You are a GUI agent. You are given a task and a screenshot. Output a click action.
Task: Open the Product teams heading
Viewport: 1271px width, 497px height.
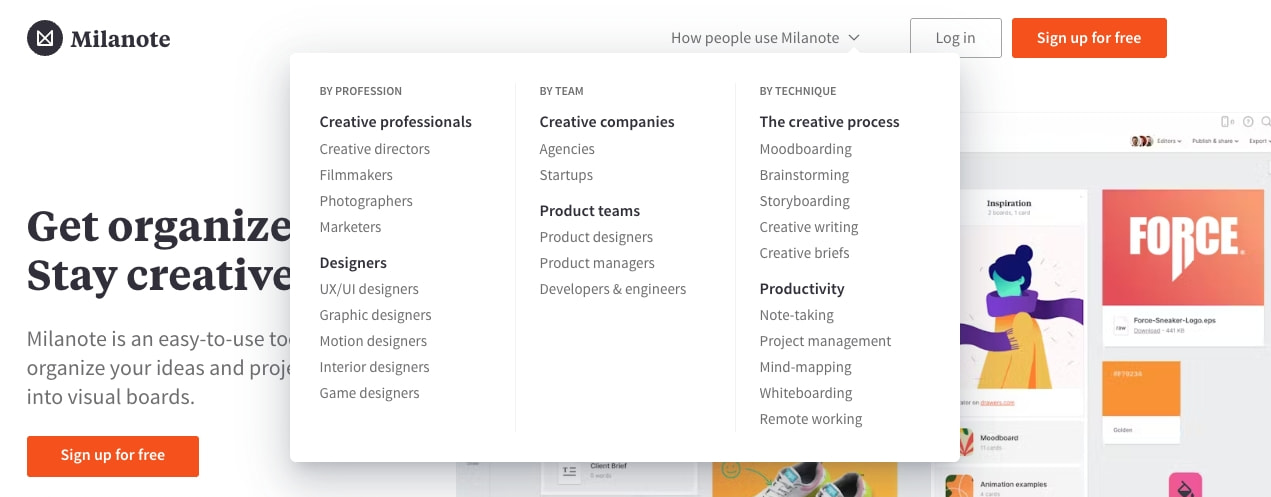(590, 211)
